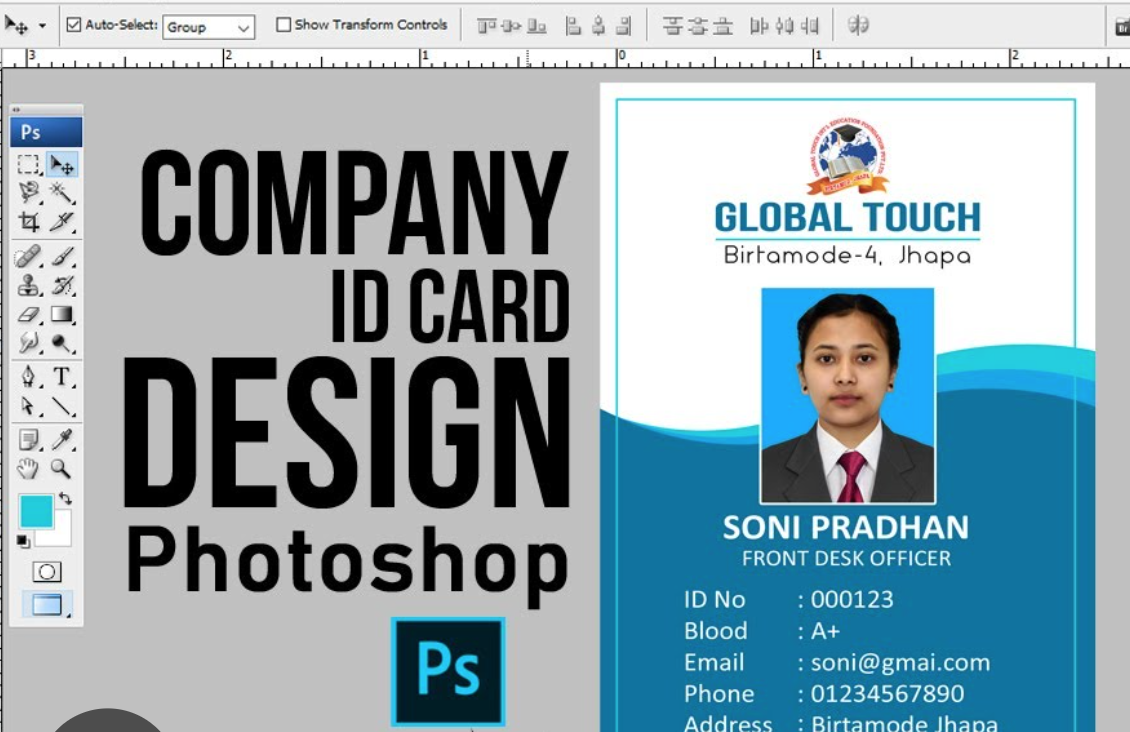This screenshot has height=732, width=1130.
Task: Select the Eraser tool
Action: tap(29, 314)
